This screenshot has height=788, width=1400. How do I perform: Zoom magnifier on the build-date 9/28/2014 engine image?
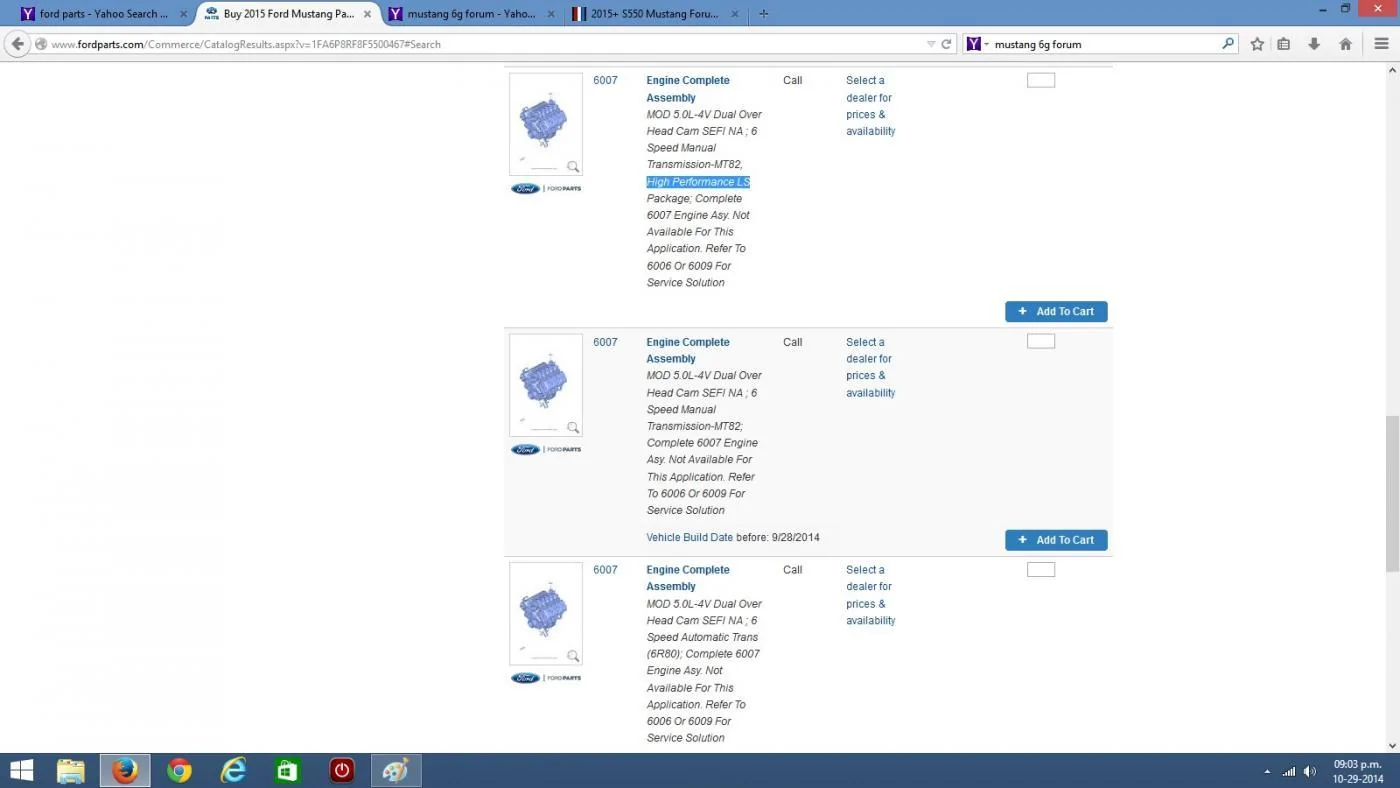(x=573, y=428)
